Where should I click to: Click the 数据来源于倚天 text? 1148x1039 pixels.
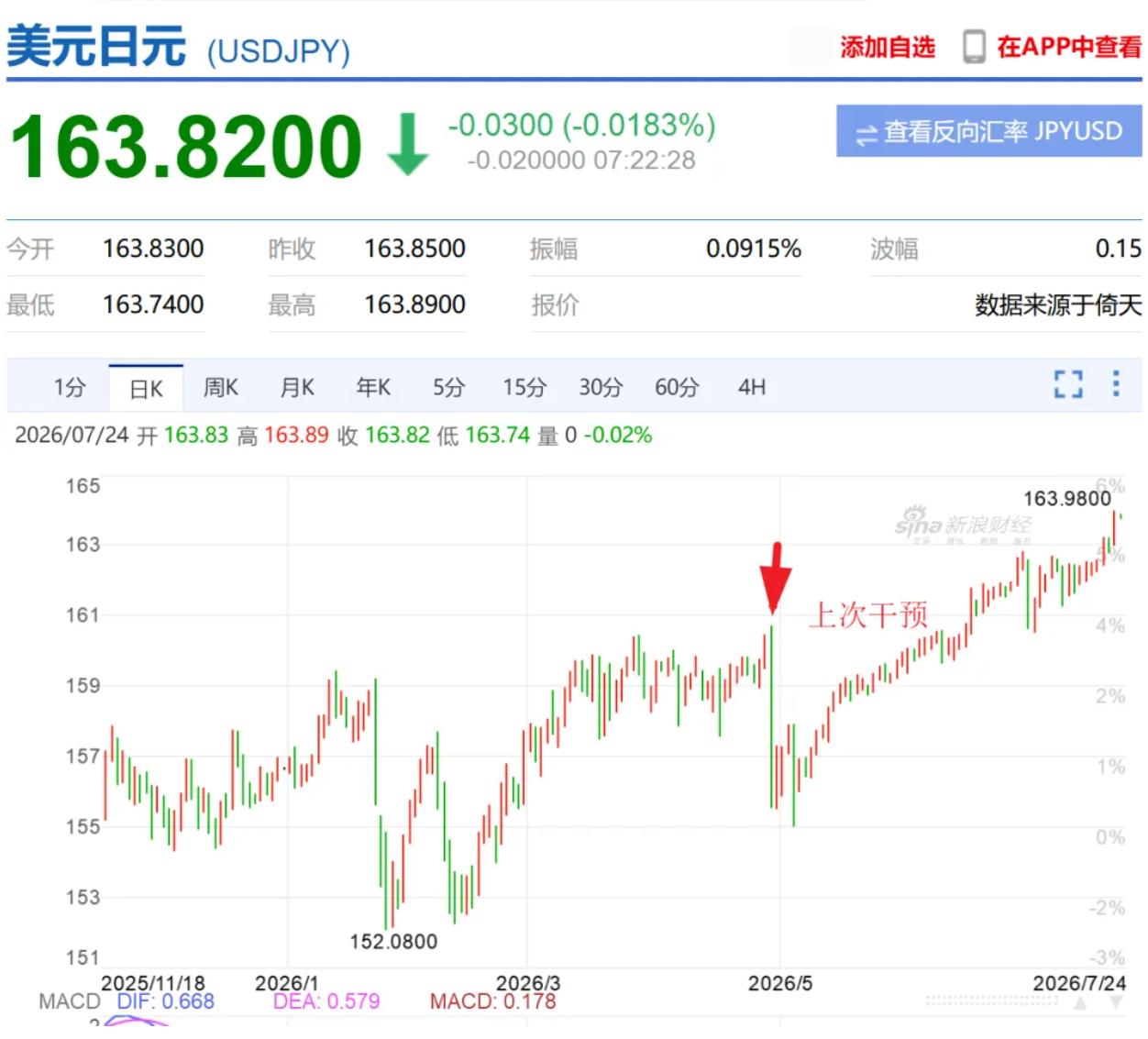(x=1058, y=304)
